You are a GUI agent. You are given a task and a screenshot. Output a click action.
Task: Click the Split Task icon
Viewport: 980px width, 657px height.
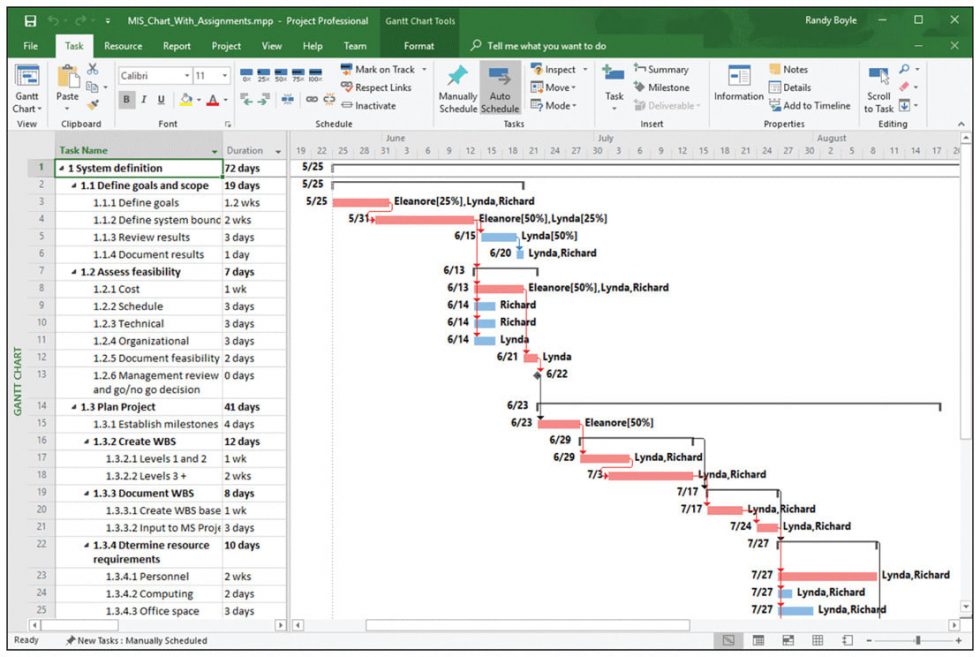point(288,99)
